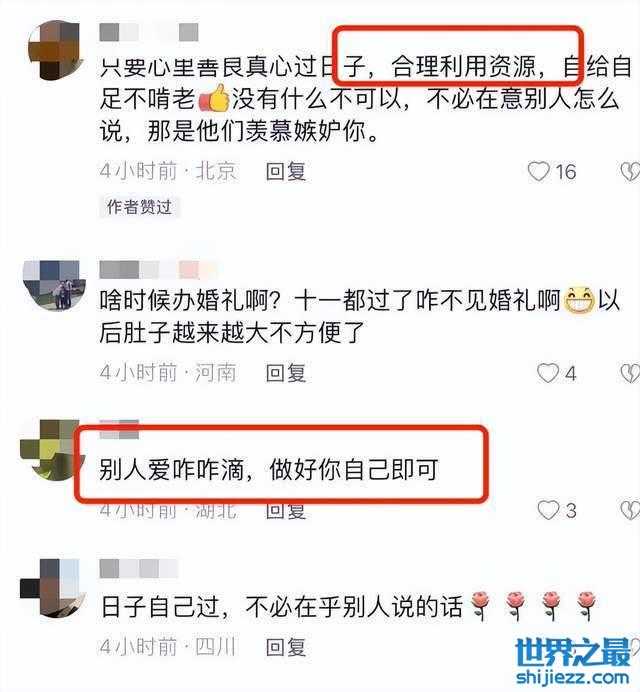Tap the 作者赞过 tag
This screenshot has height=692, width=640.
(139, 207)
